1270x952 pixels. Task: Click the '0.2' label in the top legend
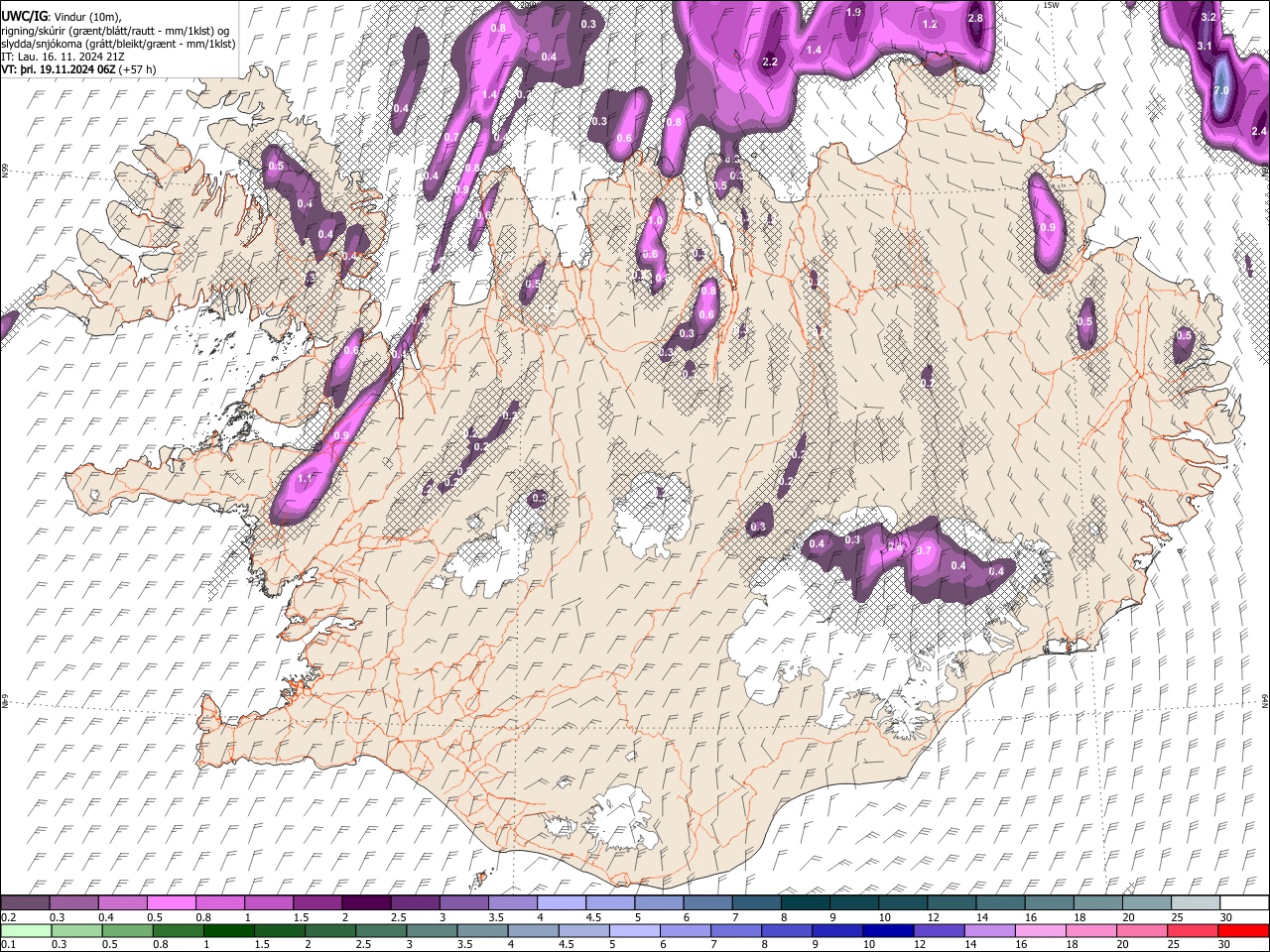tap(9, 916)
